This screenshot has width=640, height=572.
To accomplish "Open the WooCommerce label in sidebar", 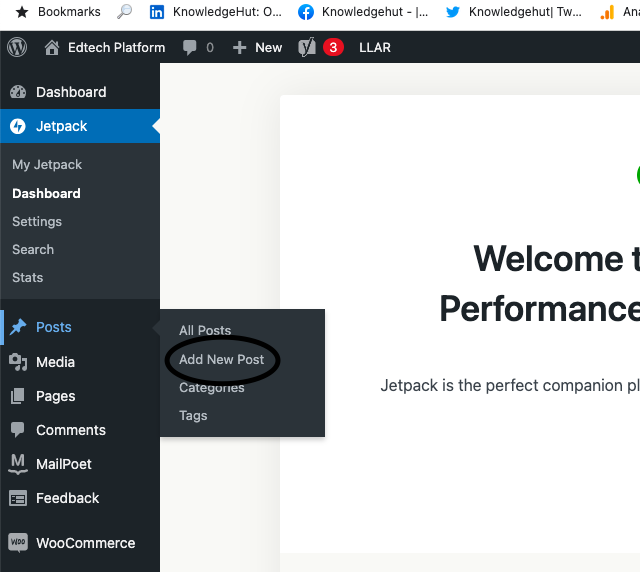I will [86, 543].
